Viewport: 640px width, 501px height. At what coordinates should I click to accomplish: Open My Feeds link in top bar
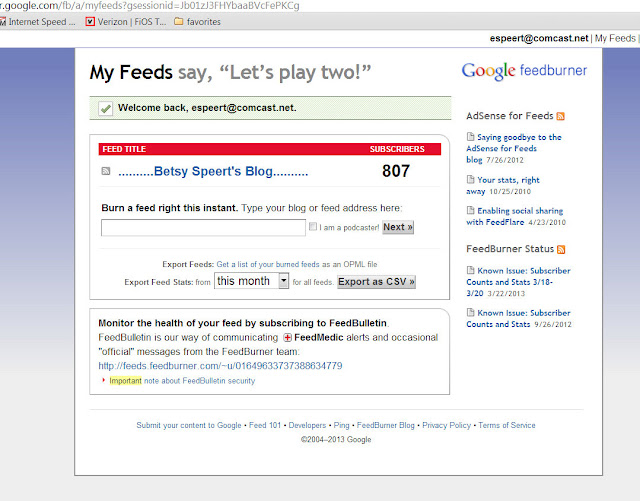coord(615,38)
